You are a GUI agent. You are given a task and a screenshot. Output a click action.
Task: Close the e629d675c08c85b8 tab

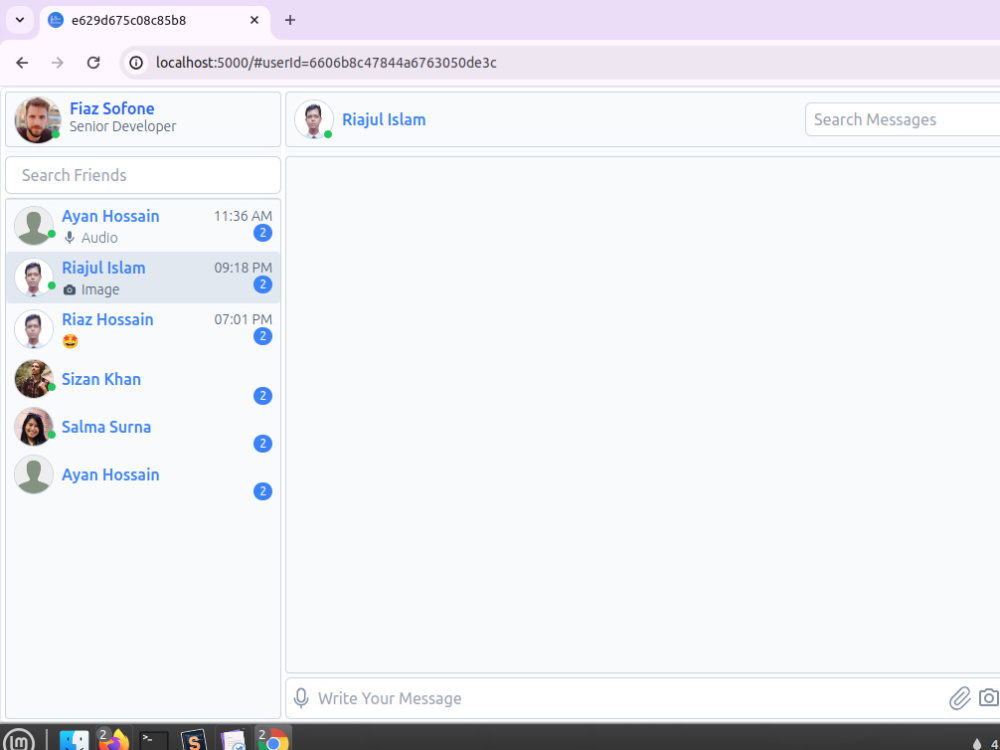pos(254,20)
